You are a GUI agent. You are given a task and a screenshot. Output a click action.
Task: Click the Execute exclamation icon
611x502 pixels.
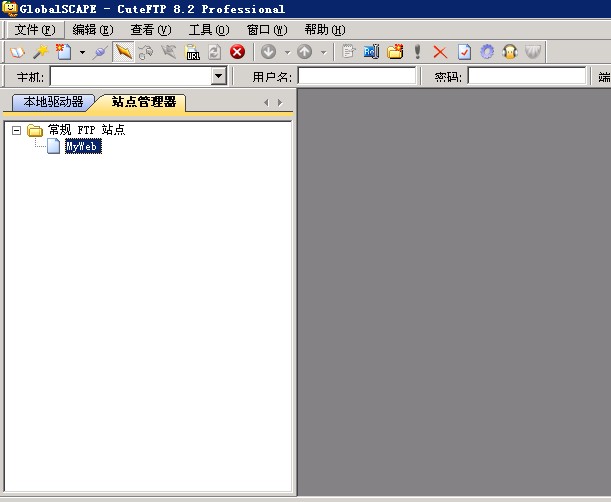(x=417, y=52)
